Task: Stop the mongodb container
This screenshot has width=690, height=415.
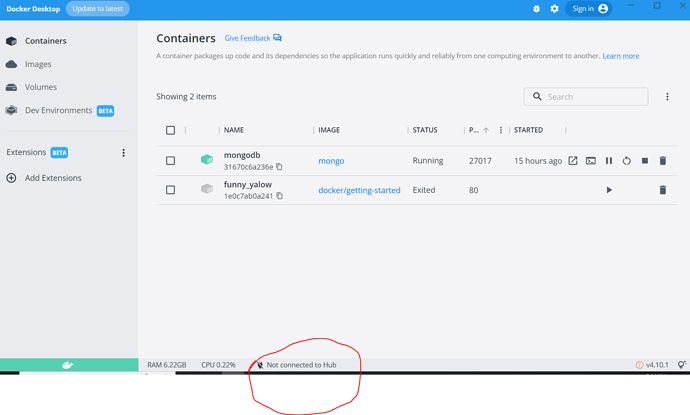Action: (x=645, y=161)
